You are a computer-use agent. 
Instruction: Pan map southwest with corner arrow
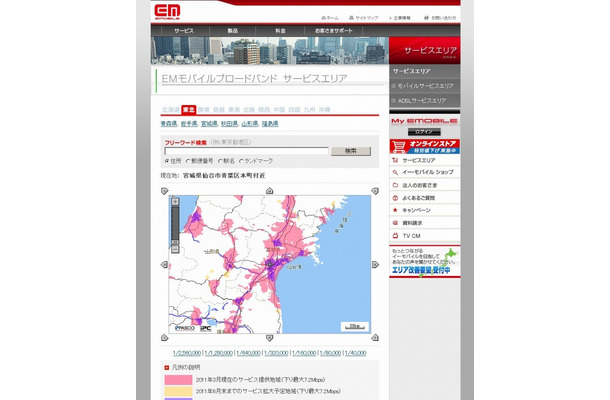[164, 337]
